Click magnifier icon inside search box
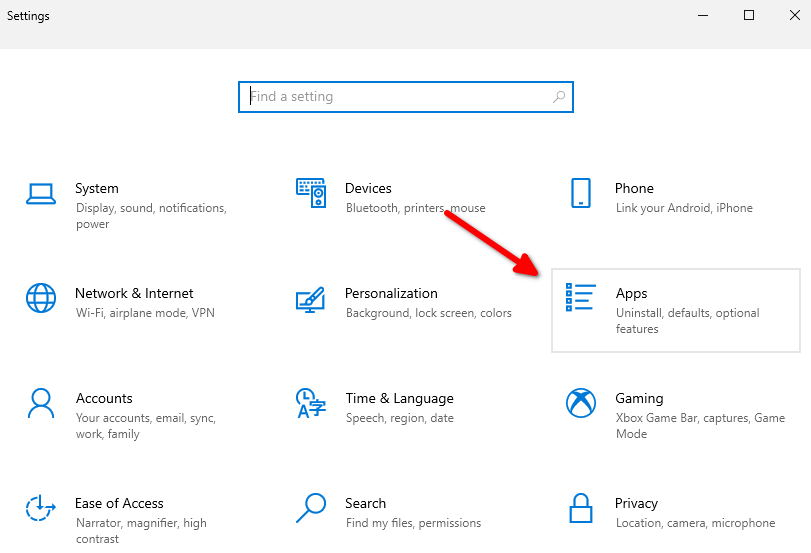Viewport: 811px width, 553px height. tap(559, 97)
